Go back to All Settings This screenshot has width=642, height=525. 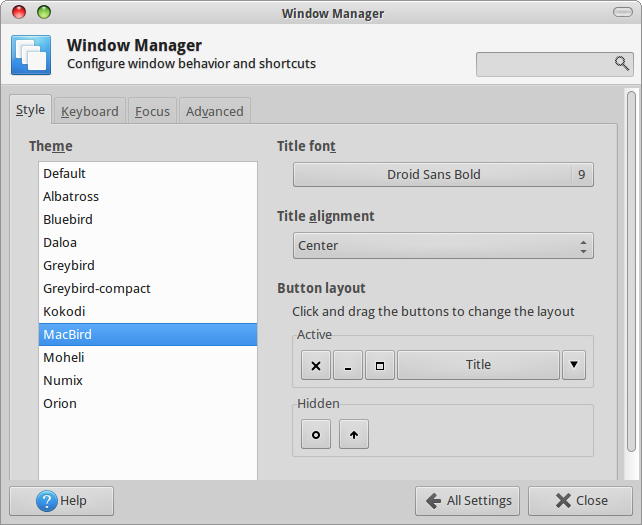click(467, 501)
